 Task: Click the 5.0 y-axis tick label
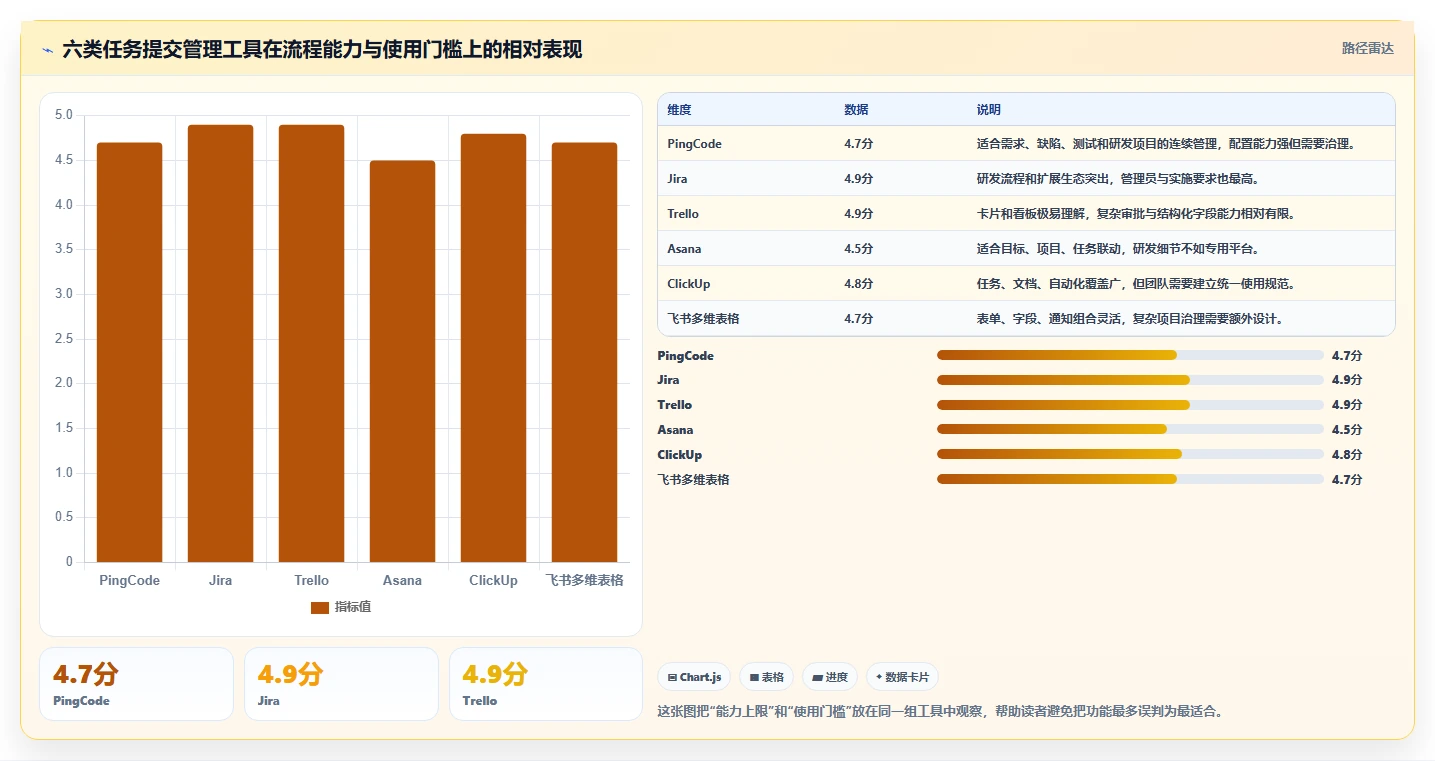(63, 115)
